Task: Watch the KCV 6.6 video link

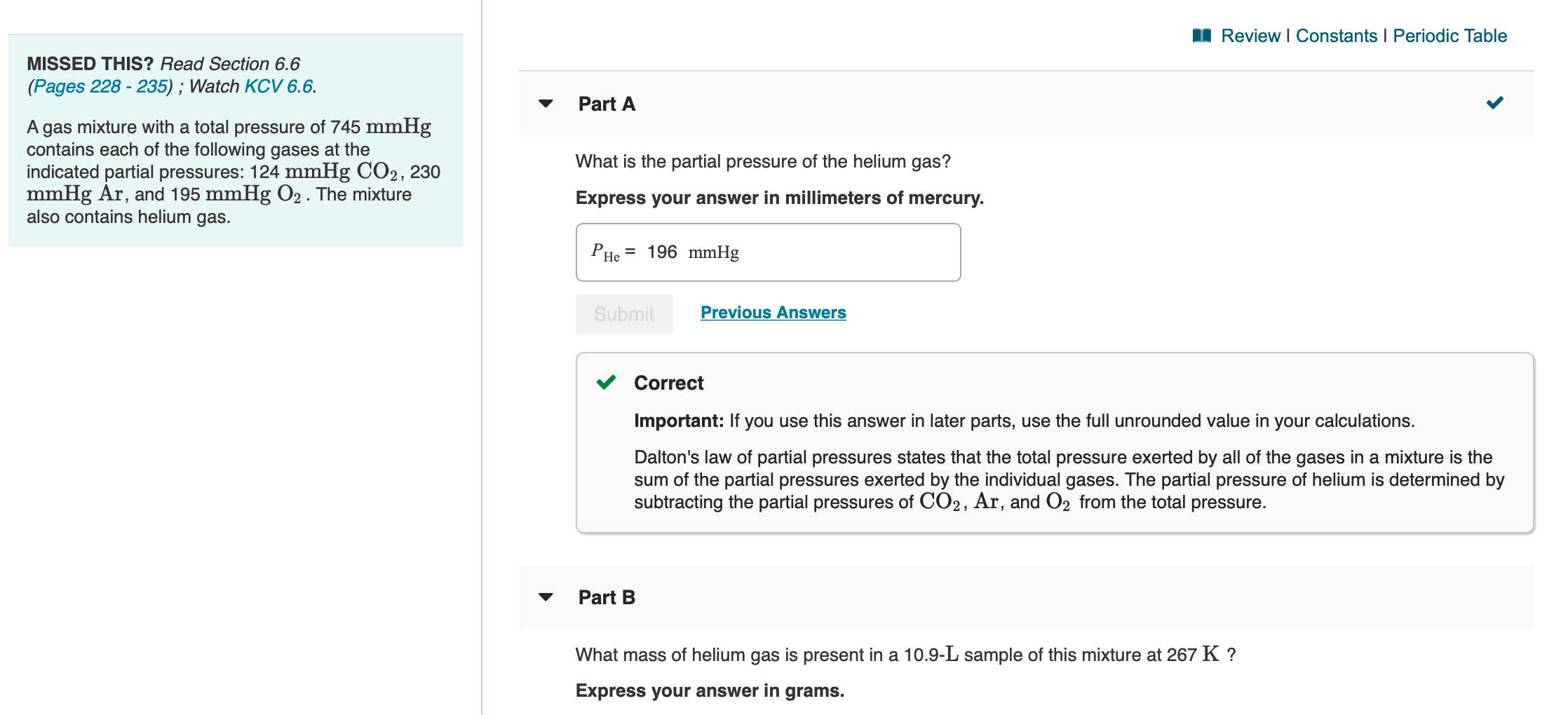Action: click(x=278, y=86)
